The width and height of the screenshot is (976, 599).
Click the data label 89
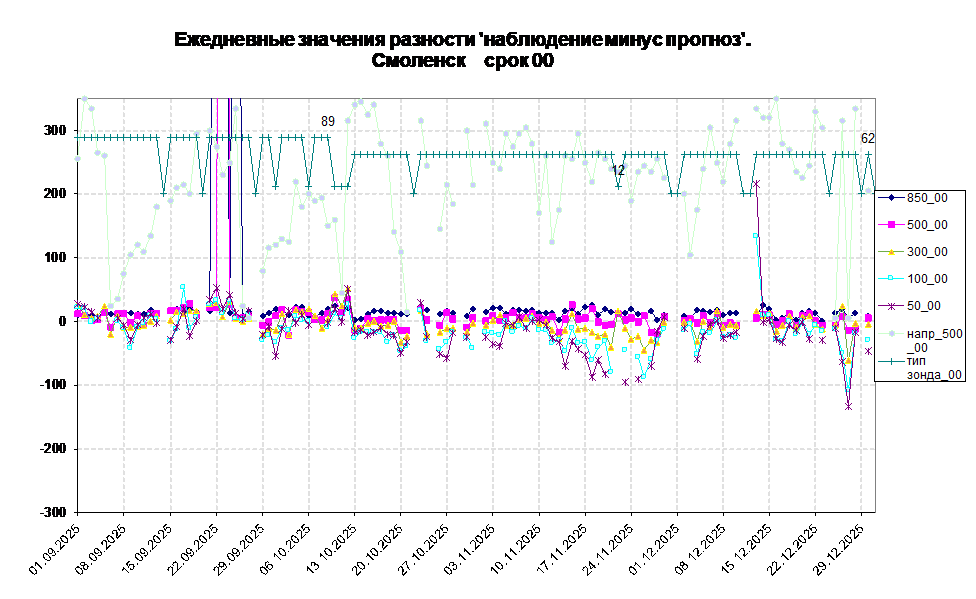coord(327,121)
